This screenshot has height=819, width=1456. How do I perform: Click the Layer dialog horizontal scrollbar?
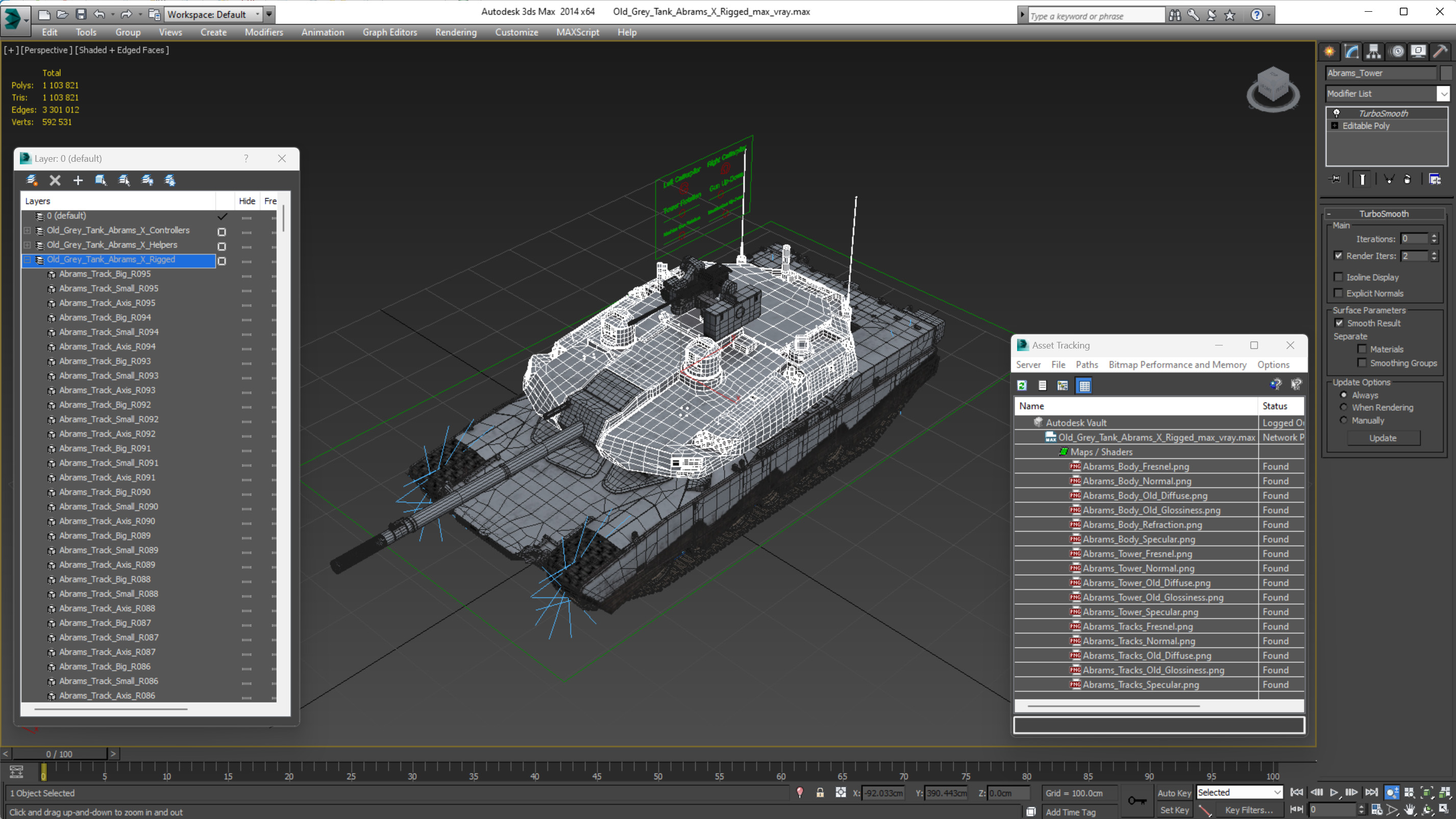[x=111, y=708]
